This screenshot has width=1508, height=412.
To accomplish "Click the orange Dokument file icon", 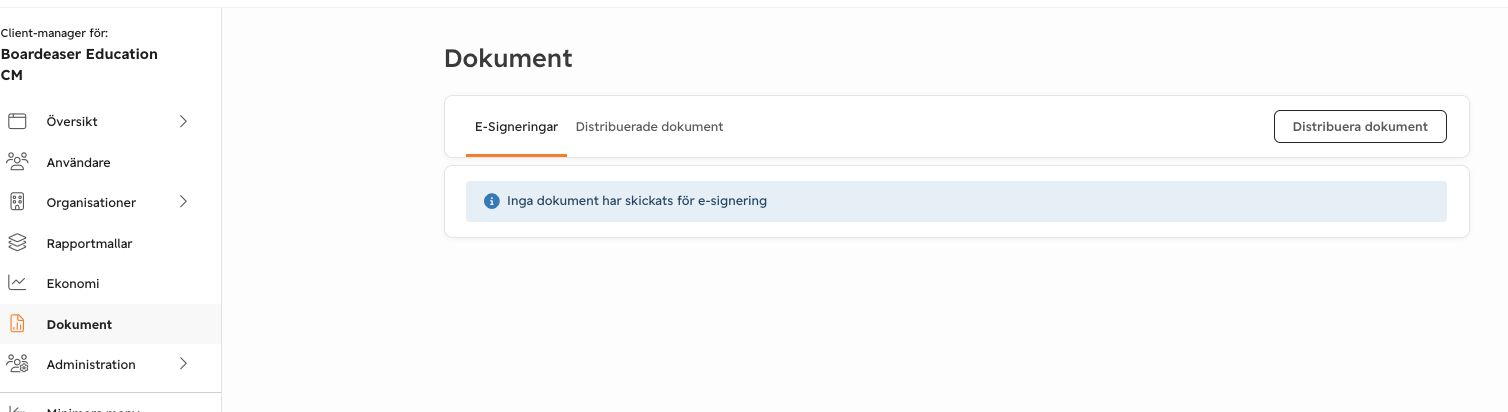I will point(17,324).
